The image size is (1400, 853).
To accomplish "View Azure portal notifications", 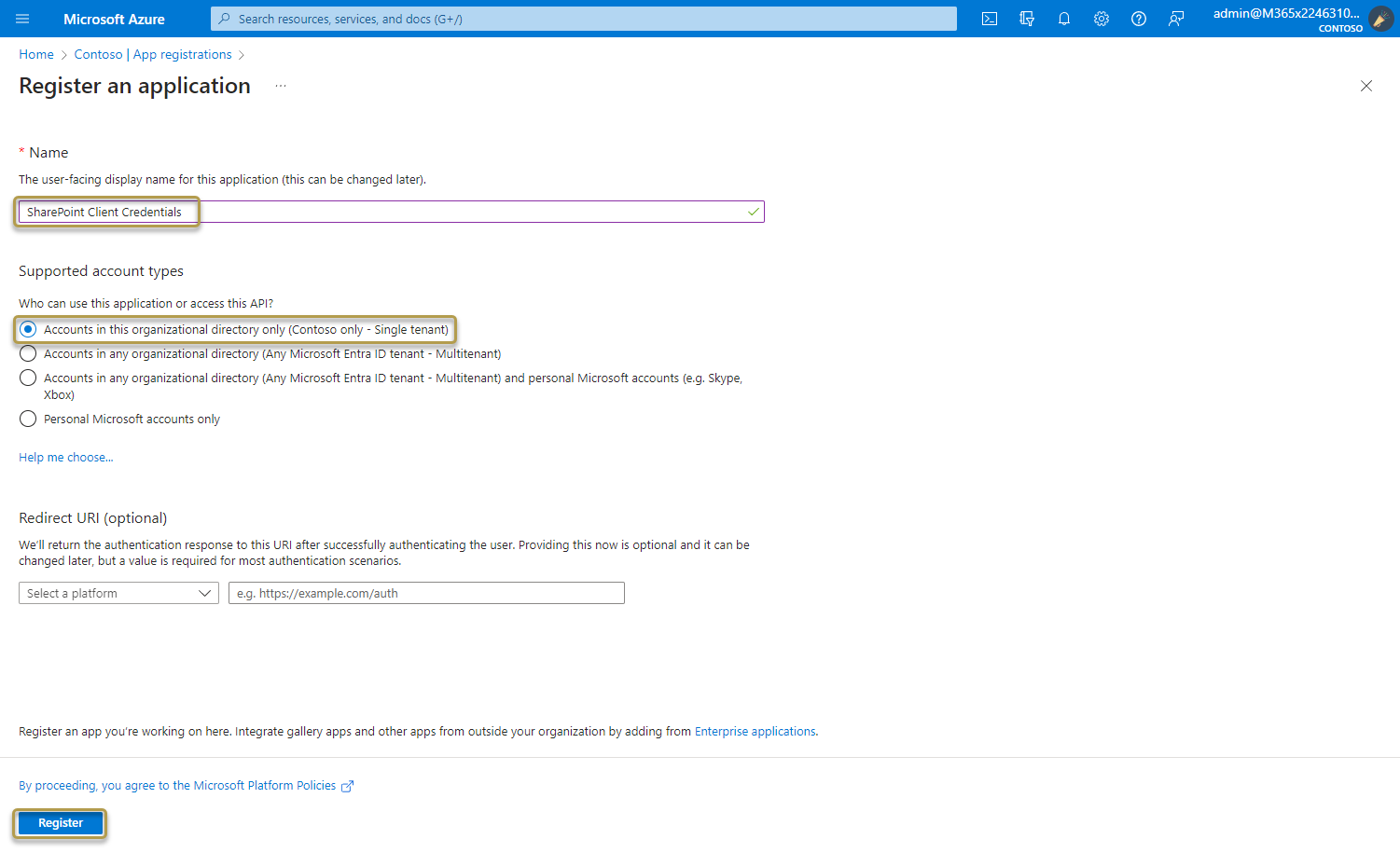I will [x=1063, y=19].
